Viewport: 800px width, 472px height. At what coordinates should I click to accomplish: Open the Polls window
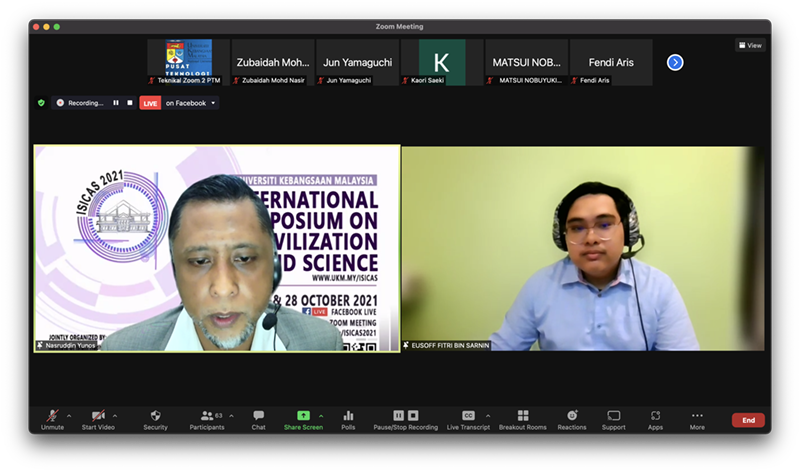coord(348,416)
